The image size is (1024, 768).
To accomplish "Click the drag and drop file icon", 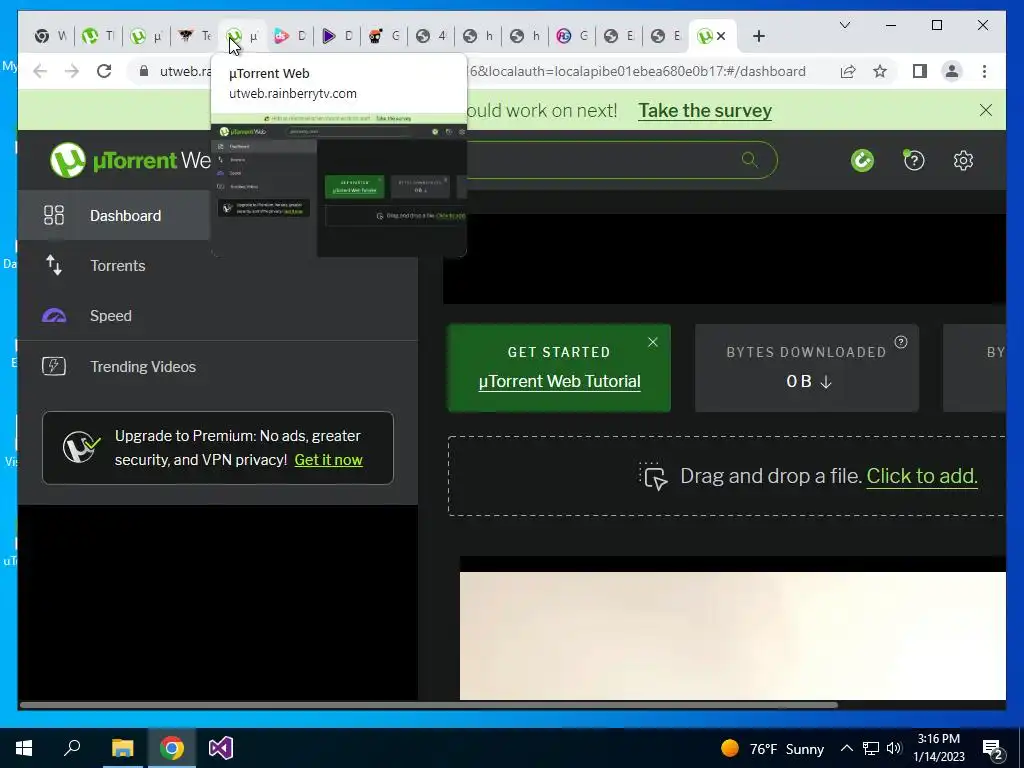I will pos(653,476).
